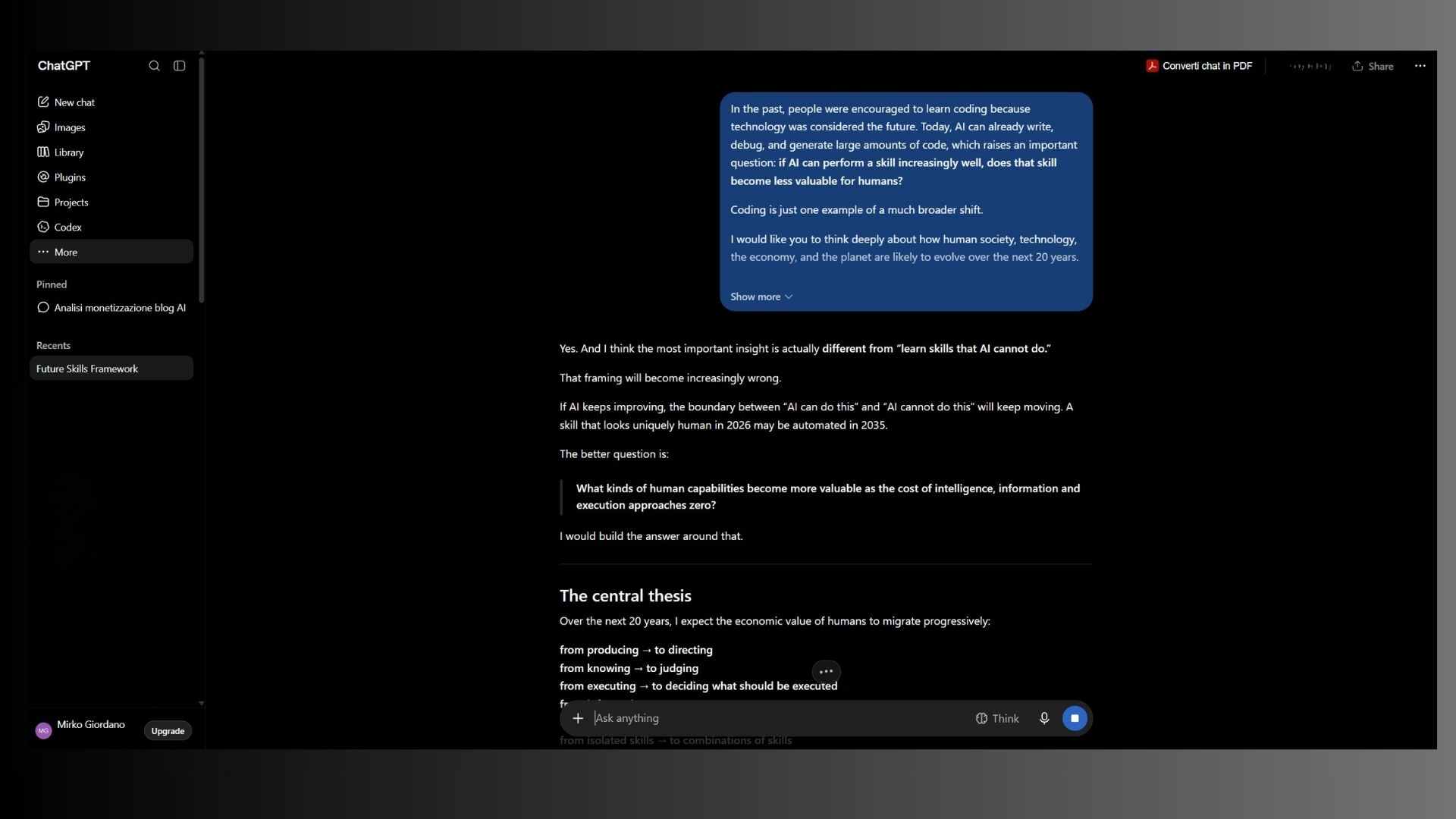Expand the More sidebar menu
1456x819 pixels.
pyautogui.click(x=111, y=252)
